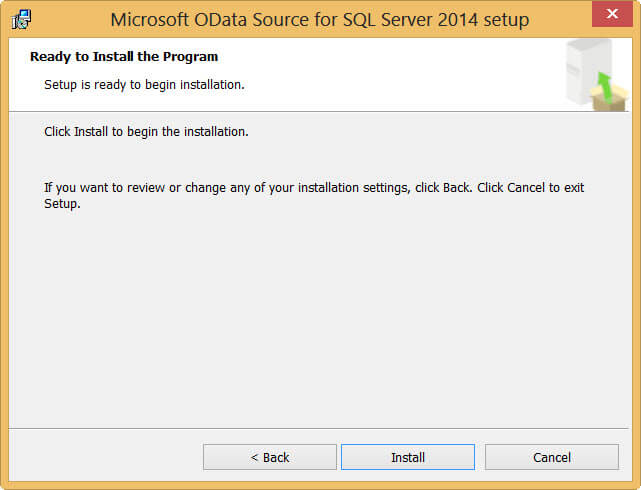Open the installer system menu icon
This screenshot has height=490, width=641.
point(21,20)
